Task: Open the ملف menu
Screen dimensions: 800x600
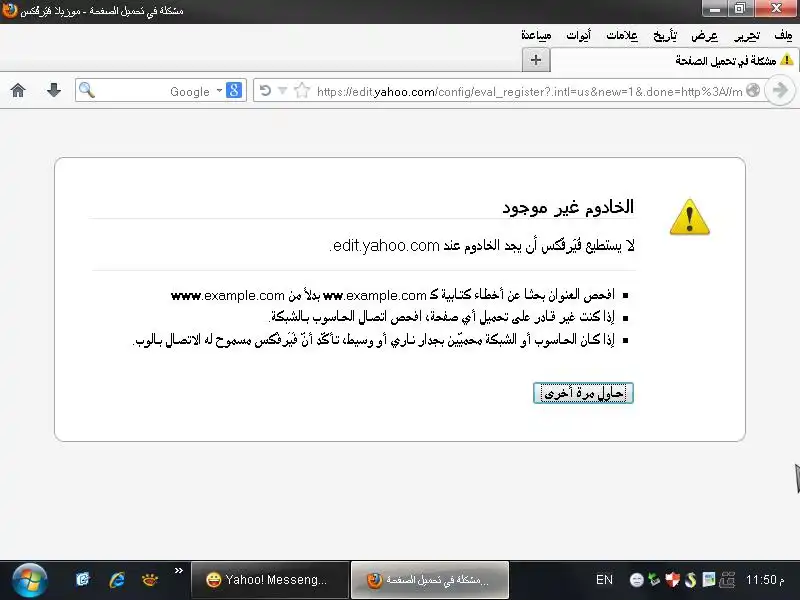Action: [x=783, y=35]
